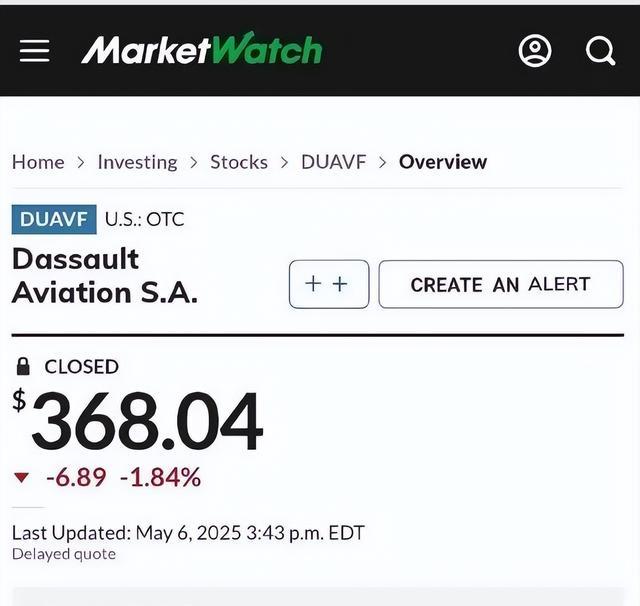Click the MarketWatch logo
The image size is (640, 606).
click(x=201, y=49)
